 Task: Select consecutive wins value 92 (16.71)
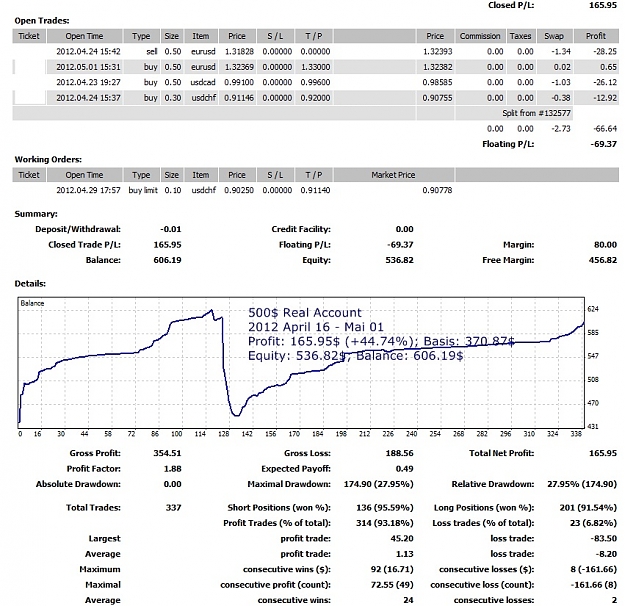tap(392, 570)
